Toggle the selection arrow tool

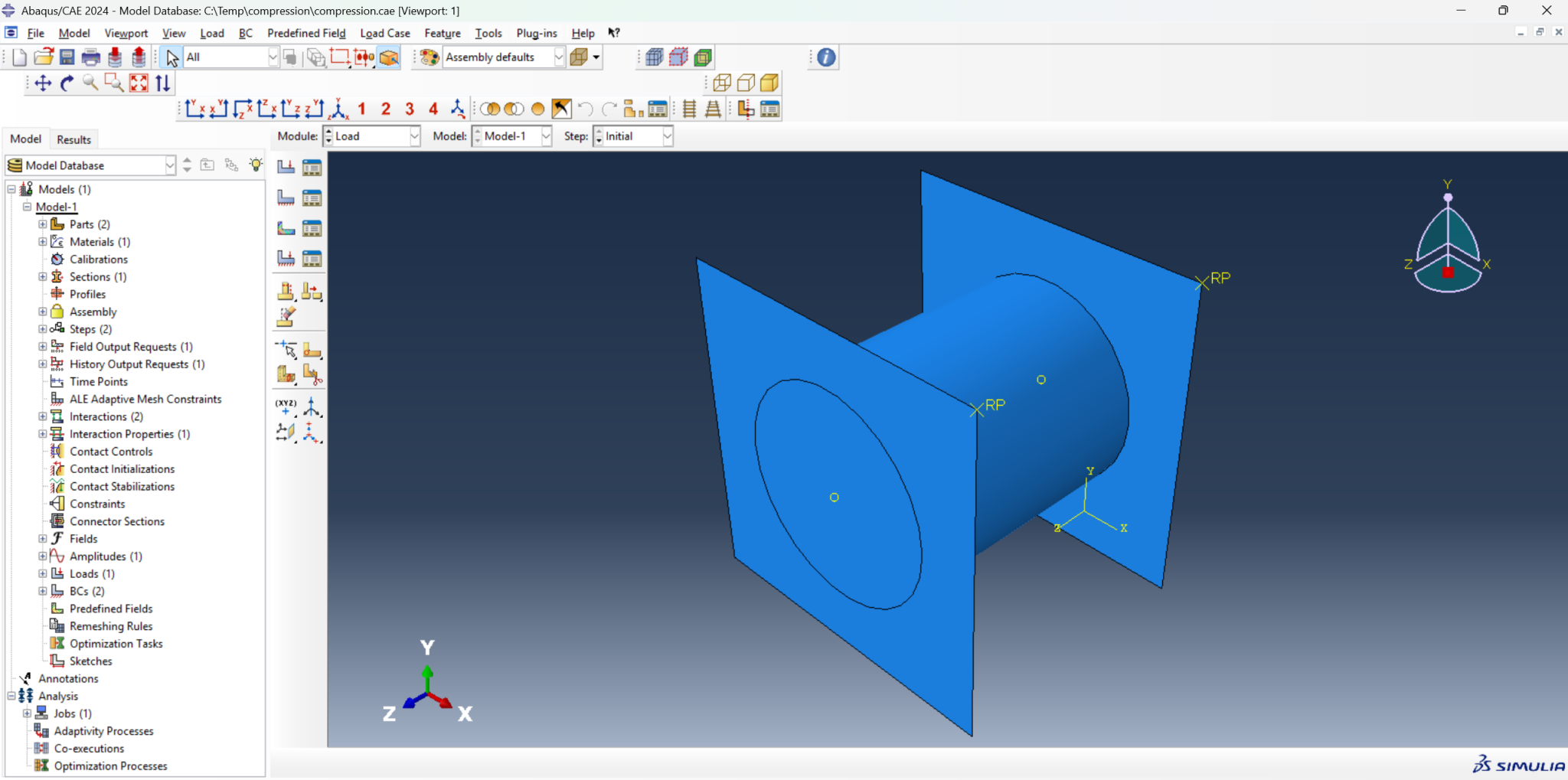(172, 57)
